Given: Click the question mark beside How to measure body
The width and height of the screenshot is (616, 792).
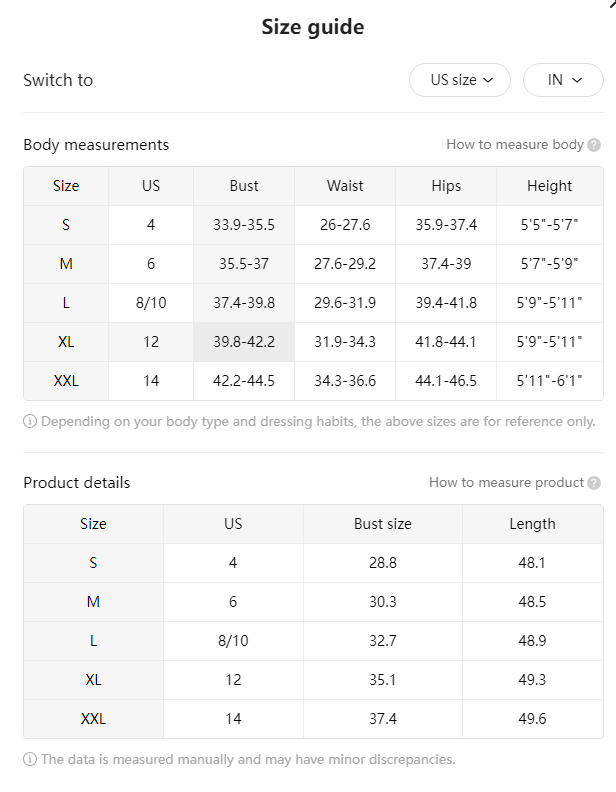Looking at the screenshot, I should [594, 145].
